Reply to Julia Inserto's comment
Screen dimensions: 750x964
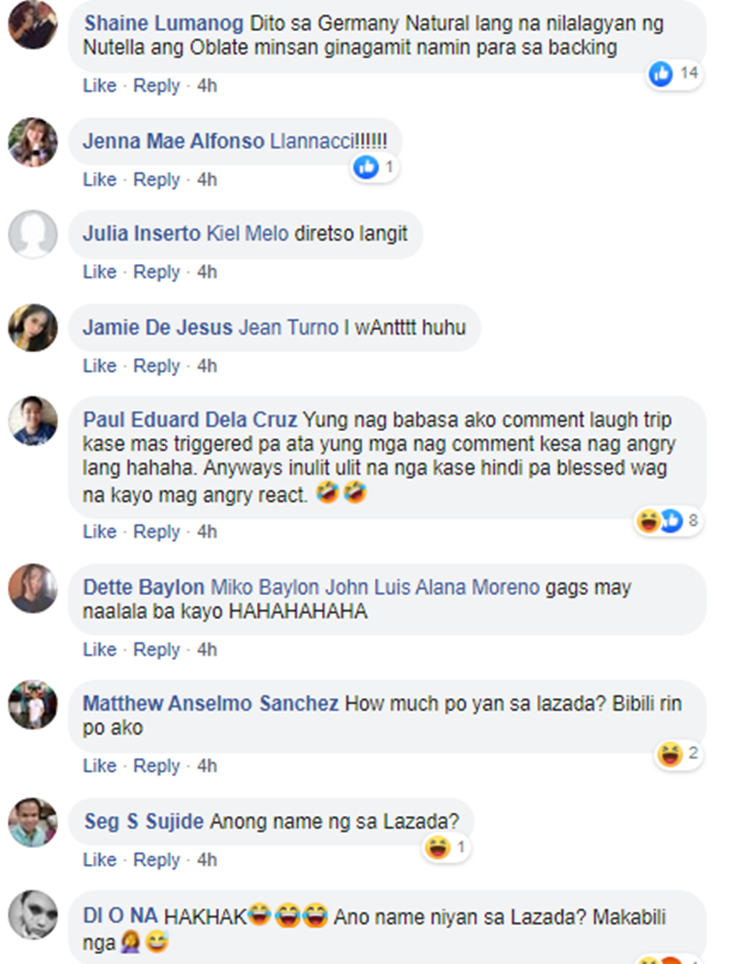click(157, 272)
